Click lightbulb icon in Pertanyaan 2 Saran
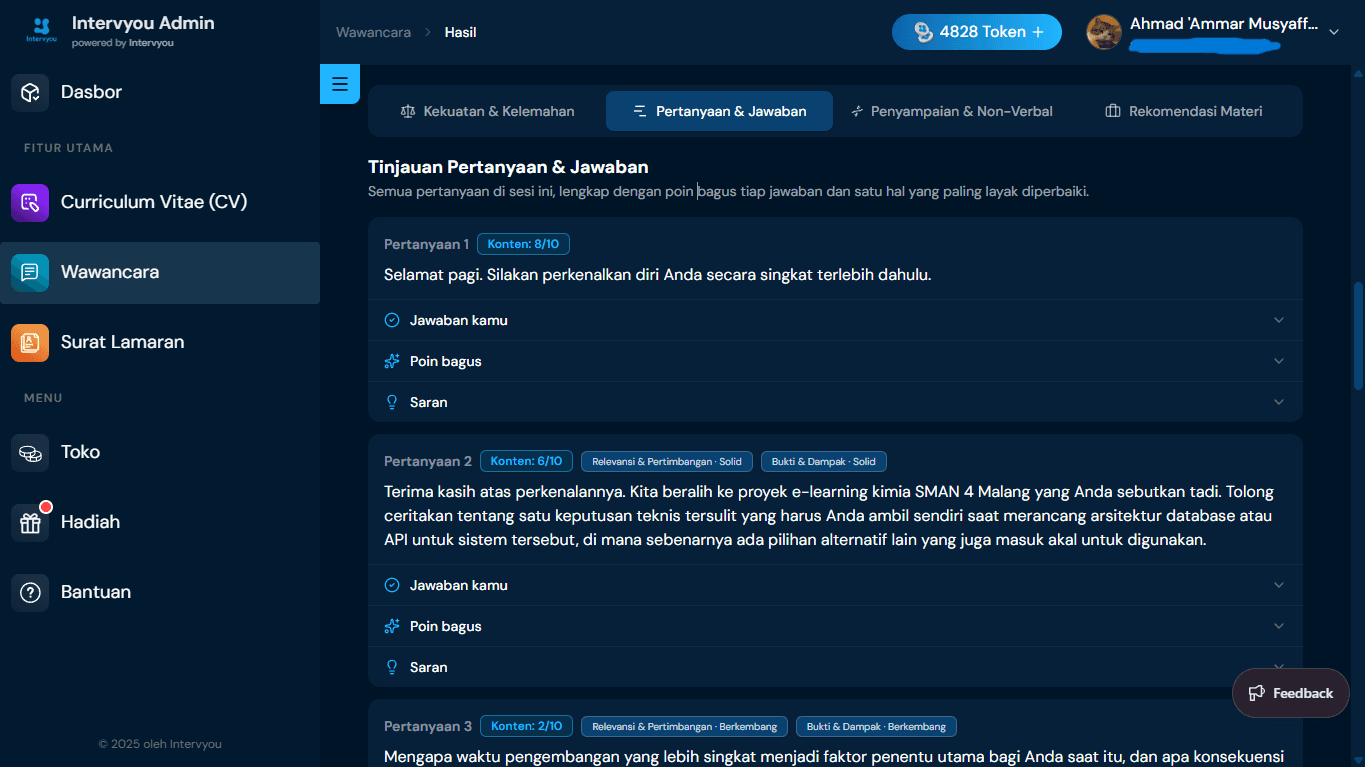The image size is (1365, 767). 392,667
